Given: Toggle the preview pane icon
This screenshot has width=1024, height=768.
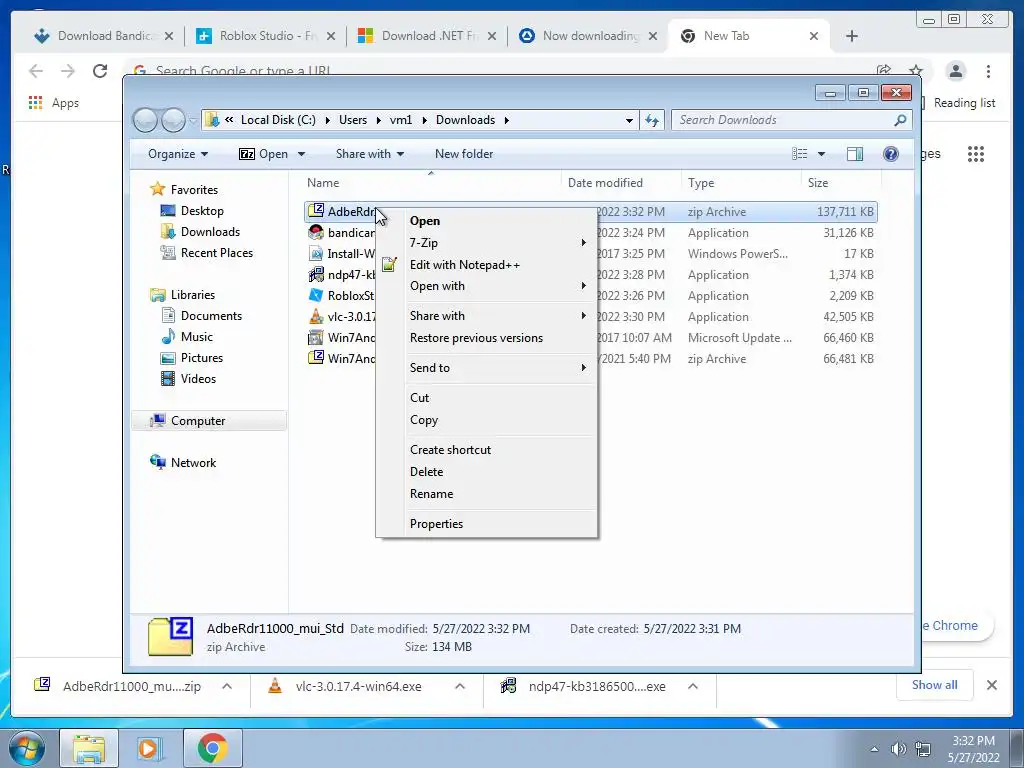Looking at the screenshot, I should coord(854,154).
